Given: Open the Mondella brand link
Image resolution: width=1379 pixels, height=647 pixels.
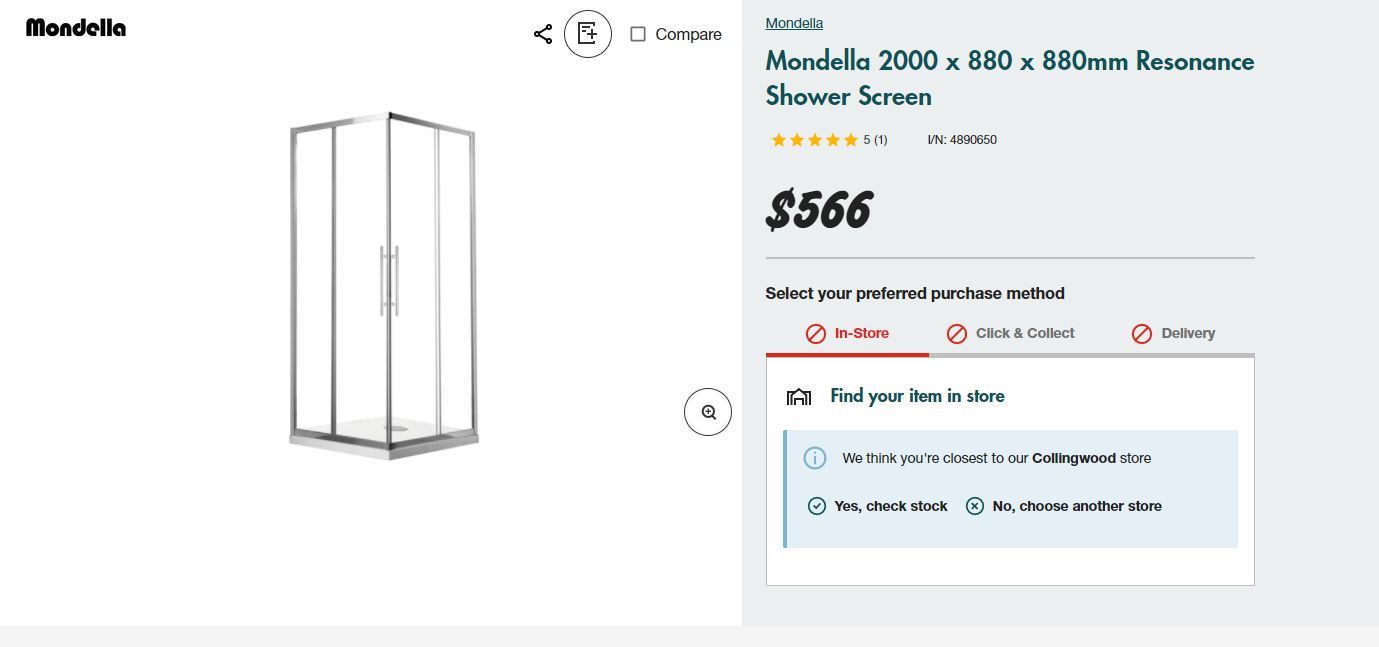Looking at the screenshot, I should click(x=794, y=22).
